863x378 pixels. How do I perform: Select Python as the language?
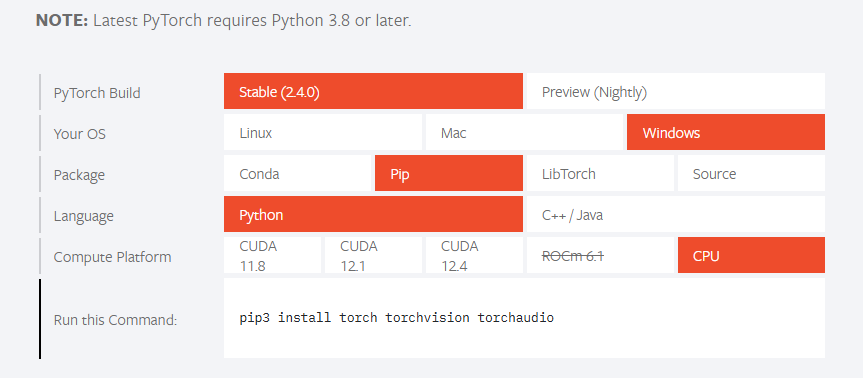coord(373,214)
